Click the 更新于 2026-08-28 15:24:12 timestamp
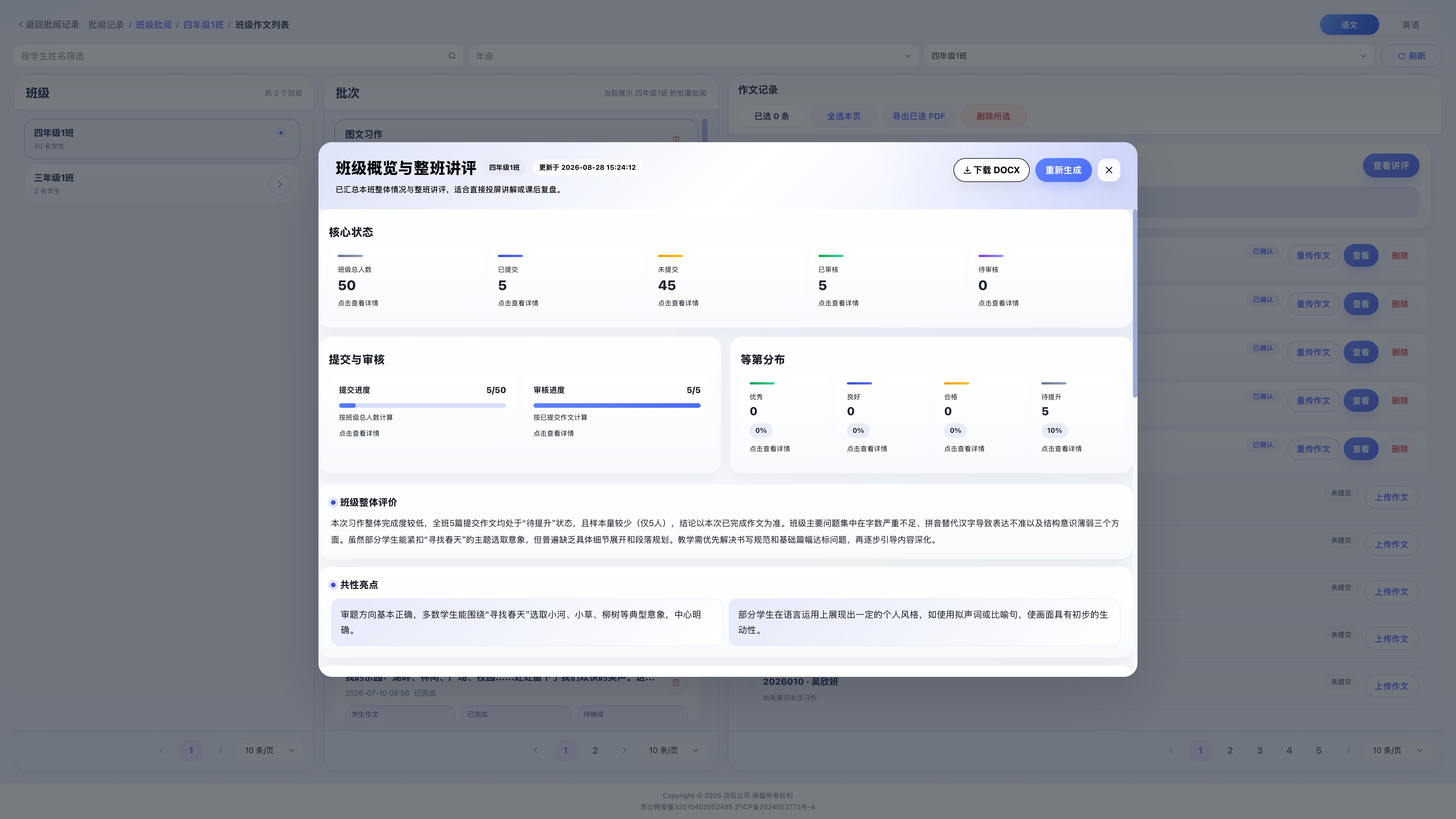The height and width of the screenshot is (819, 1456). (587, 167)
